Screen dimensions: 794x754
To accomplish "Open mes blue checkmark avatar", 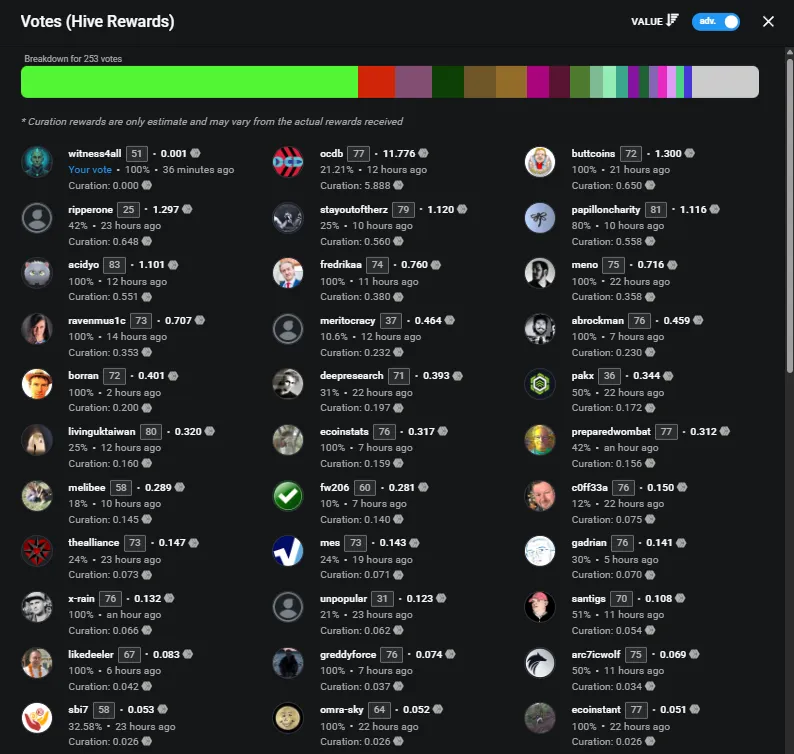I will (x=288, y=551).
